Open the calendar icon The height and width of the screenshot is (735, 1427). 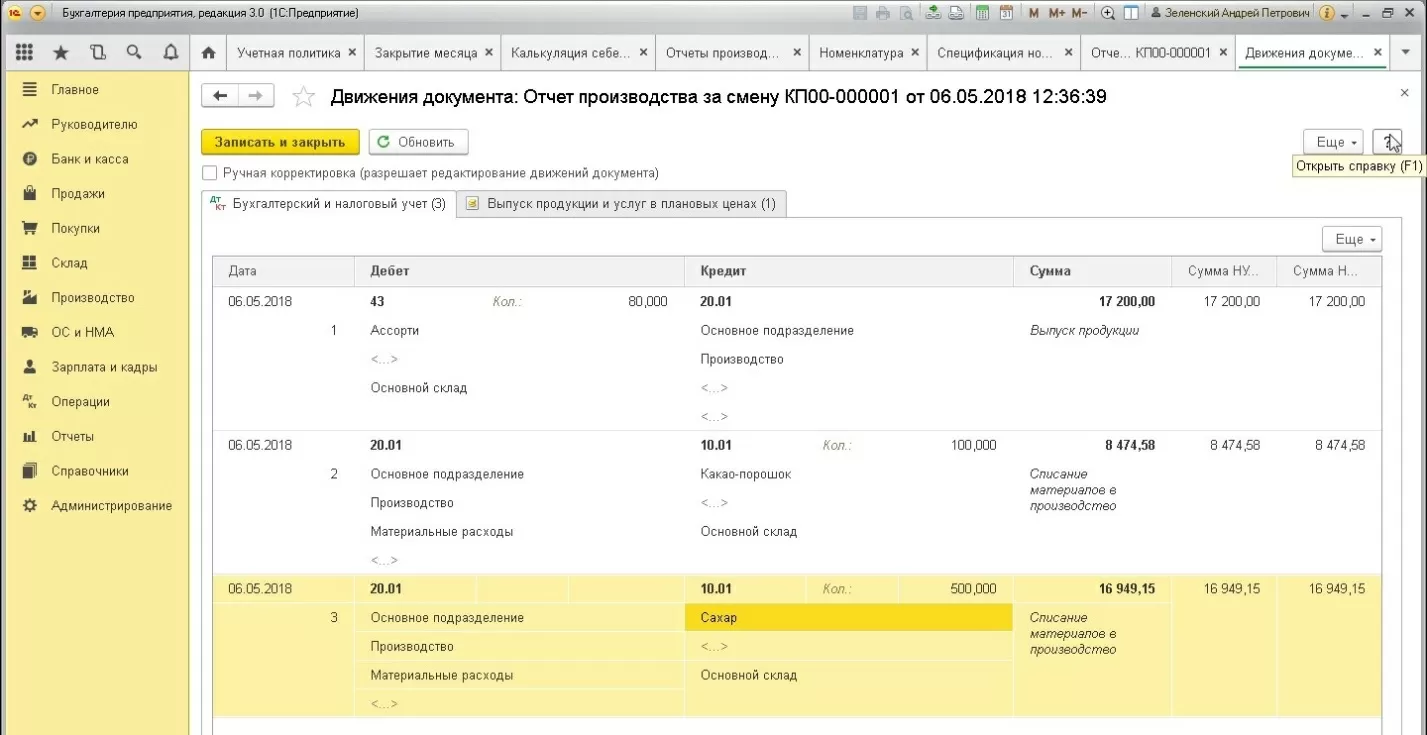[x=1006, y=13]
